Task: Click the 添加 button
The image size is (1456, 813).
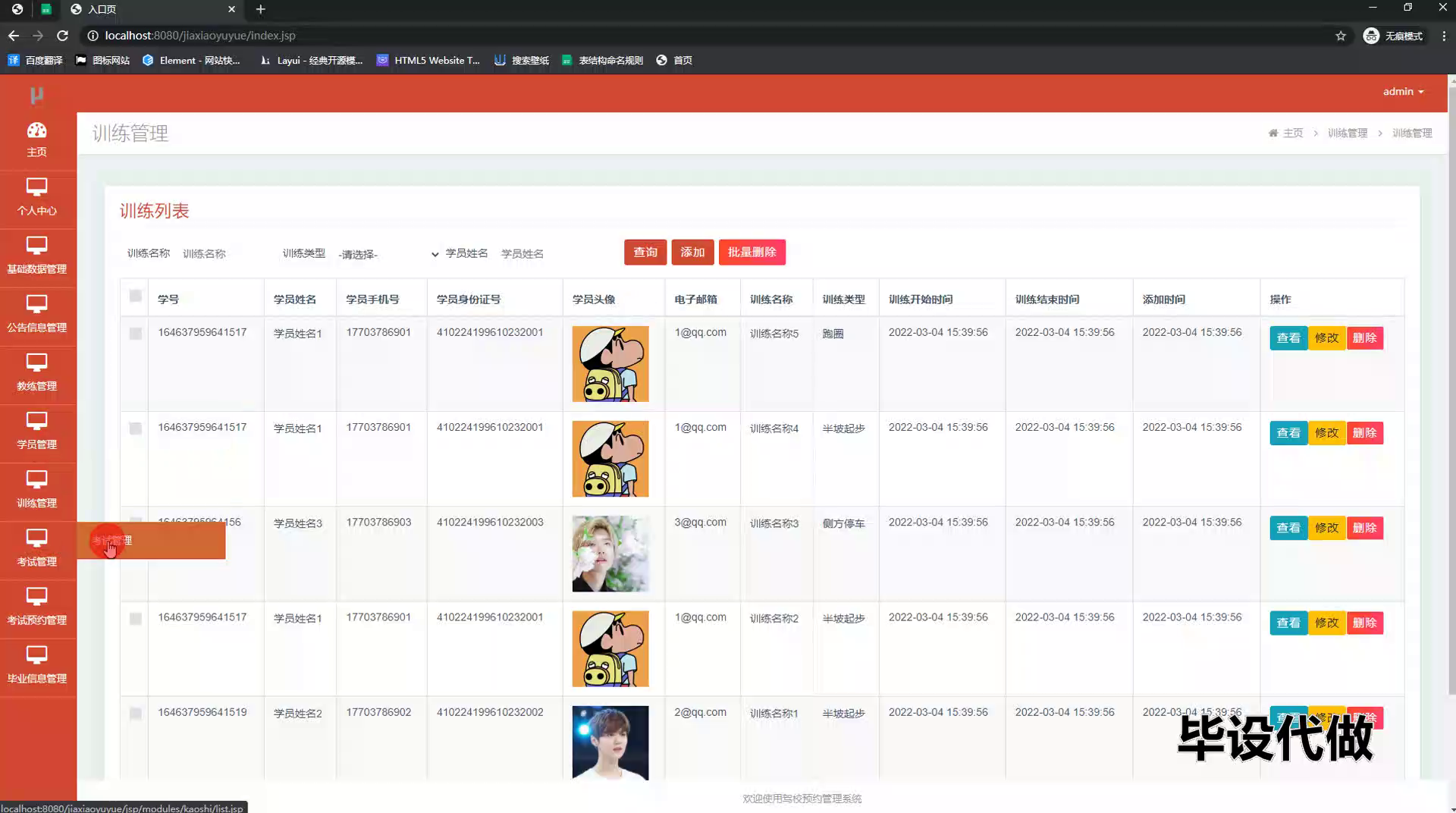Action: [692, 252]
